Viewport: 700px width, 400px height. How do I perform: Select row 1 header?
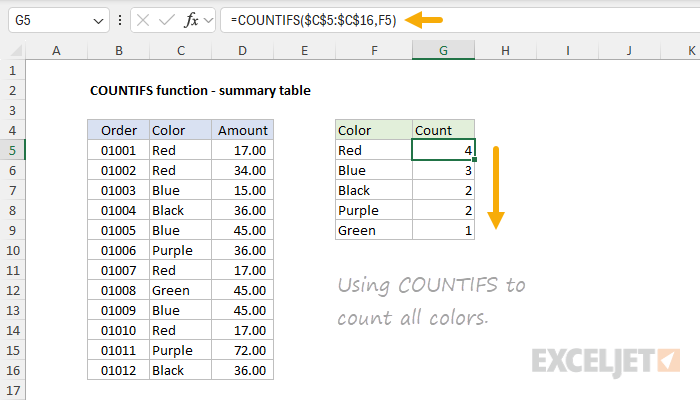pos(12,71)
